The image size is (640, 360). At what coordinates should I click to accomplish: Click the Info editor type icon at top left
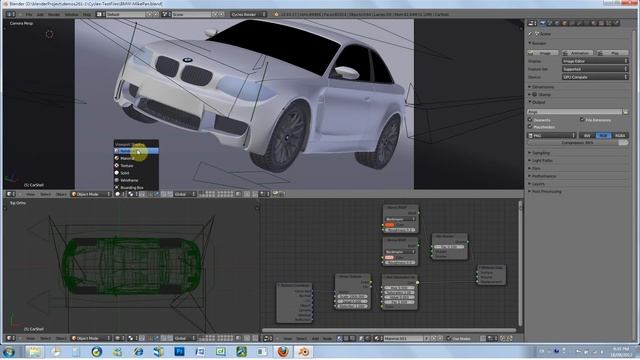click(10, 14)
